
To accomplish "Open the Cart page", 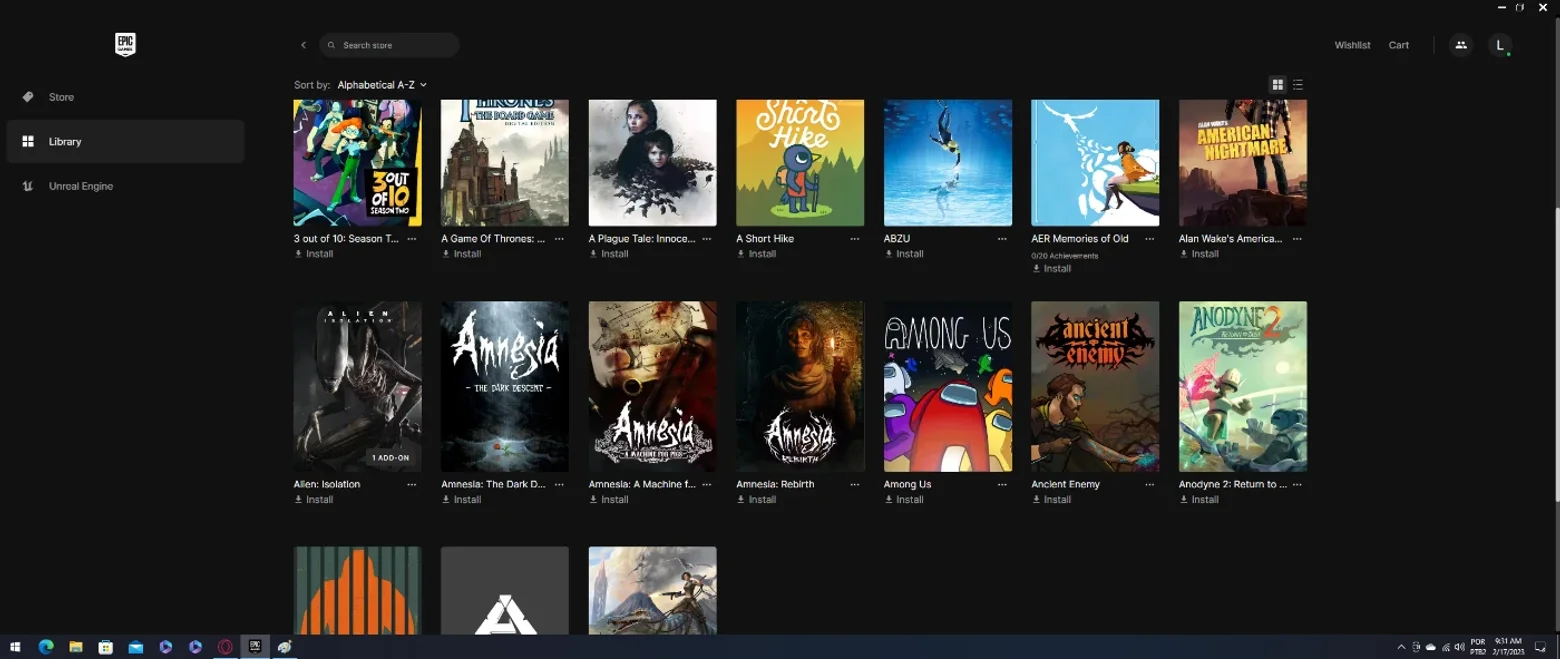I will (x=1399, y=45).
